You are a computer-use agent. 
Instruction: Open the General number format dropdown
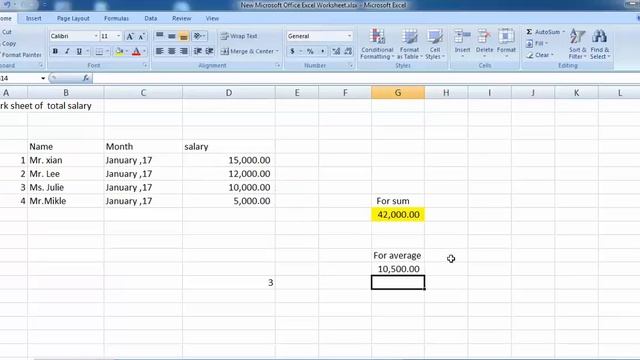pos(349,36)
